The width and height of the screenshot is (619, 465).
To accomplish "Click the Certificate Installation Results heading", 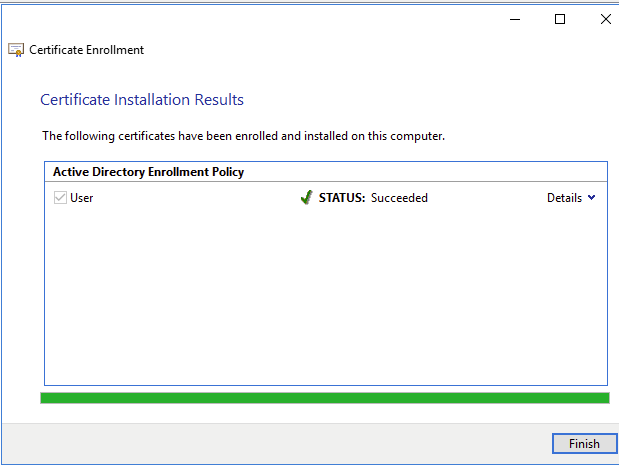I will 142,100.
